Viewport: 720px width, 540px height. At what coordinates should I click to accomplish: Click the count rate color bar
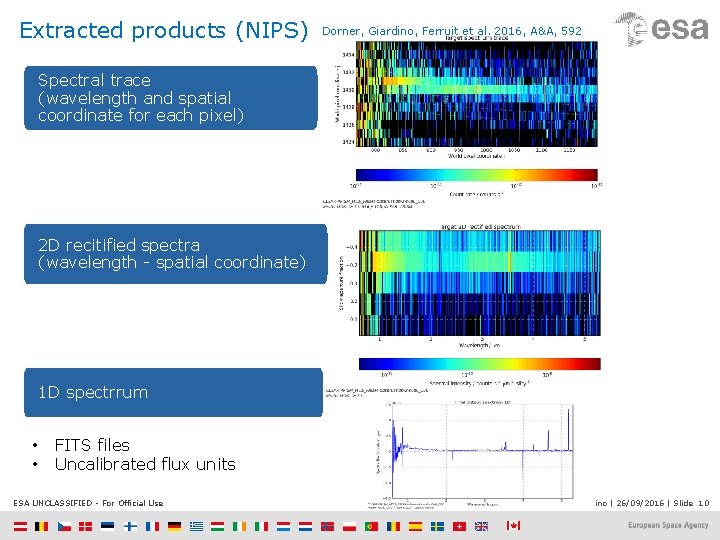tap(477, 174)
